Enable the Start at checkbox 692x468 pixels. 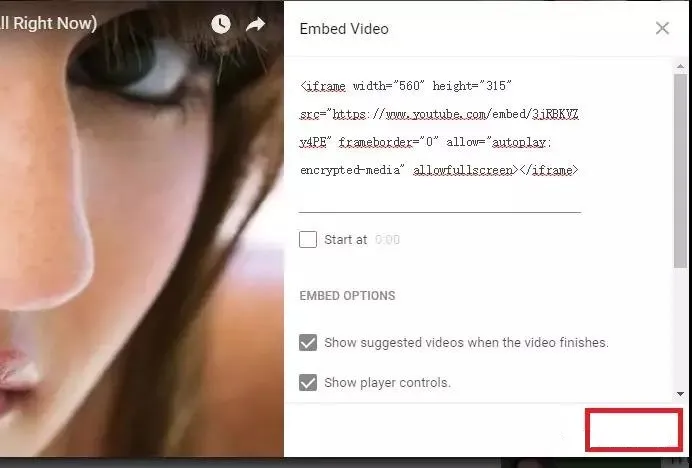point(308,240)
